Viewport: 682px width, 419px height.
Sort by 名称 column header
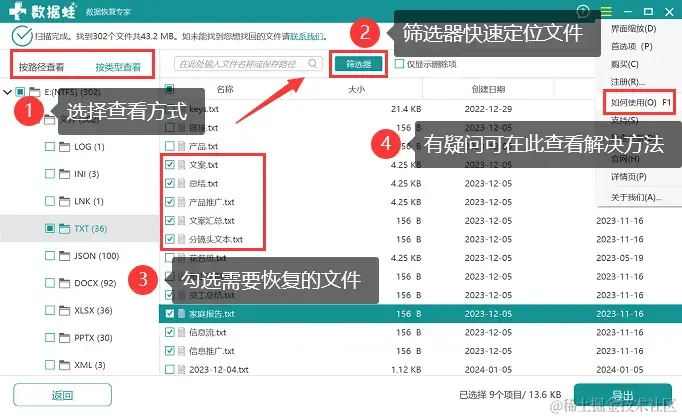click(225, 89)
